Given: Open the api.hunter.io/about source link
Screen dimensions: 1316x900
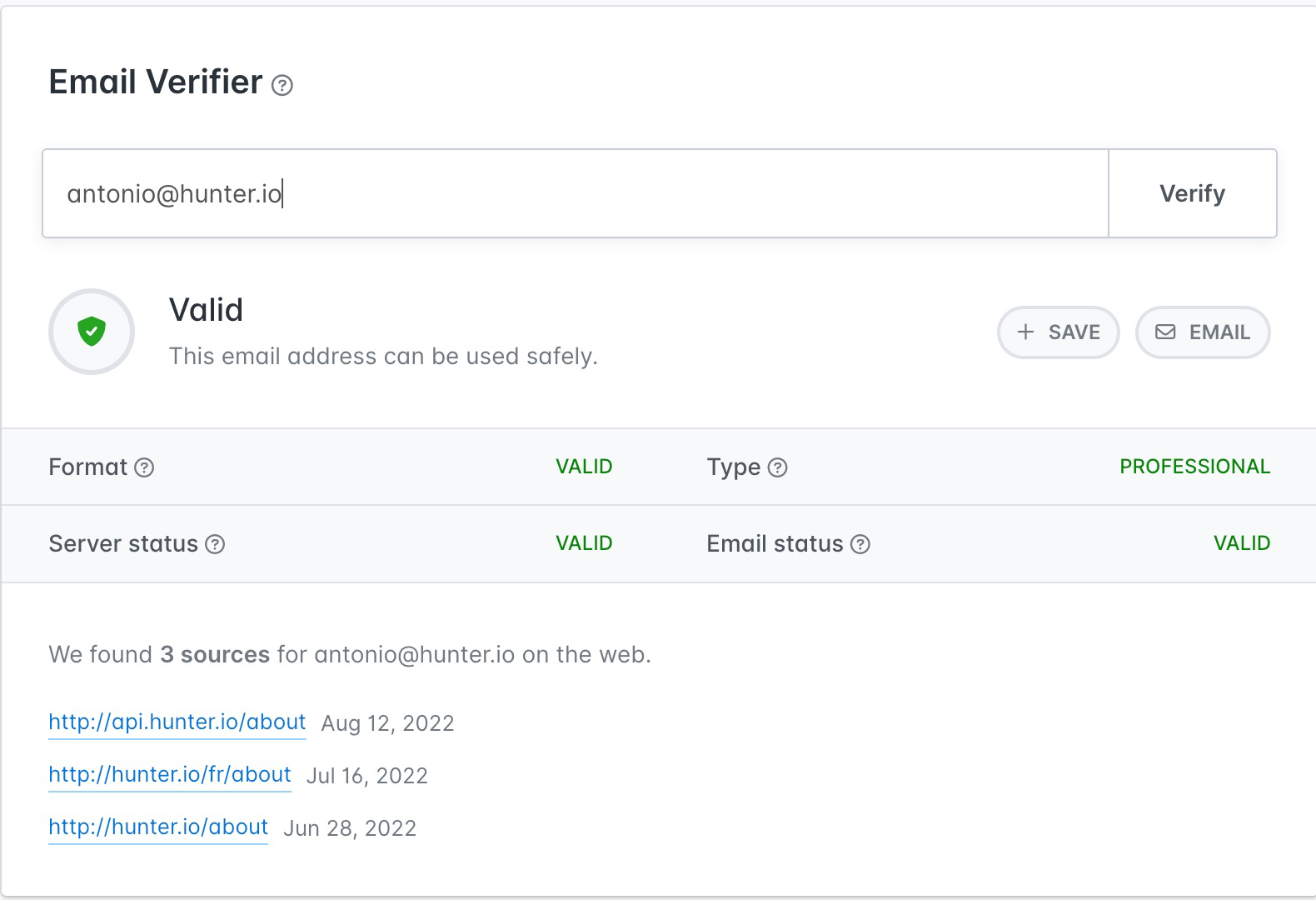Looking at the screenshot, I should pyautogui.click(x=177, y=722).
